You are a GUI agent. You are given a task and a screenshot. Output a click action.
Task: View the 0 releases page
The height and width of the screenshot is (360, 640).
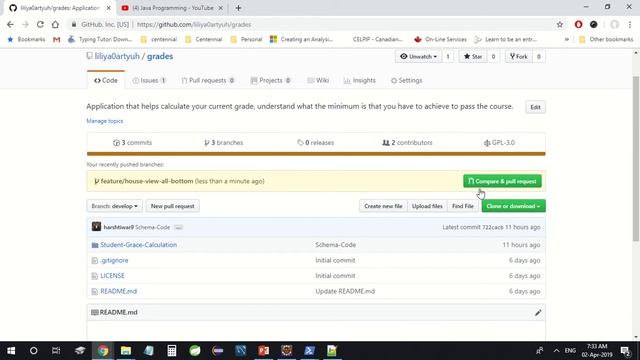click(x=316, y=142)
